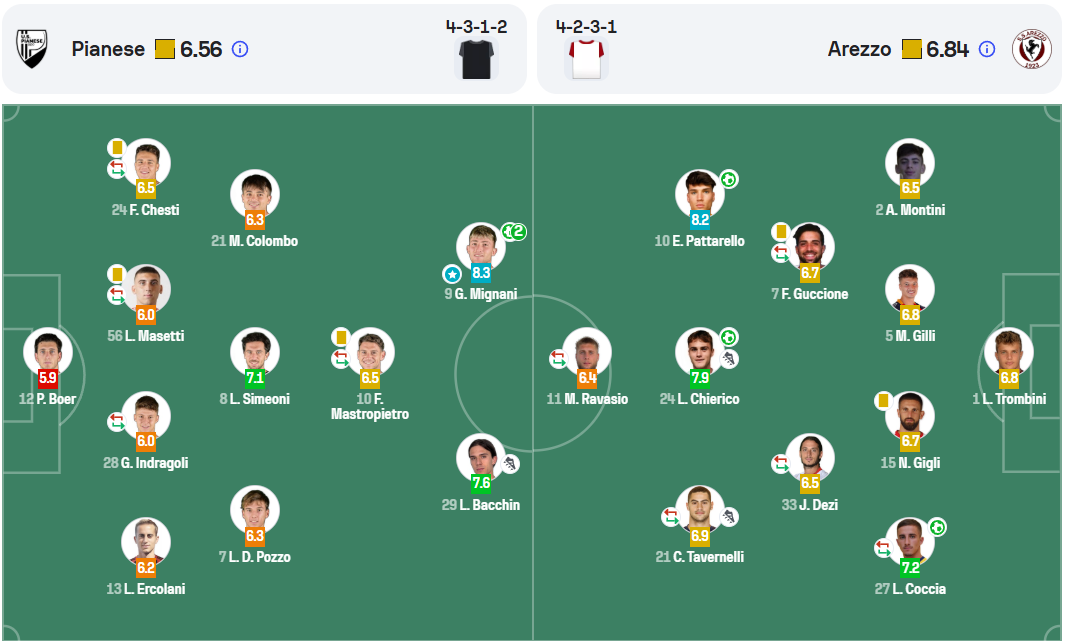Image resolution: width=1065 pixels, height=641 pixels.
Task: Click the red 5.9 rating badge on P. Boer
Action: click(47, 379)
